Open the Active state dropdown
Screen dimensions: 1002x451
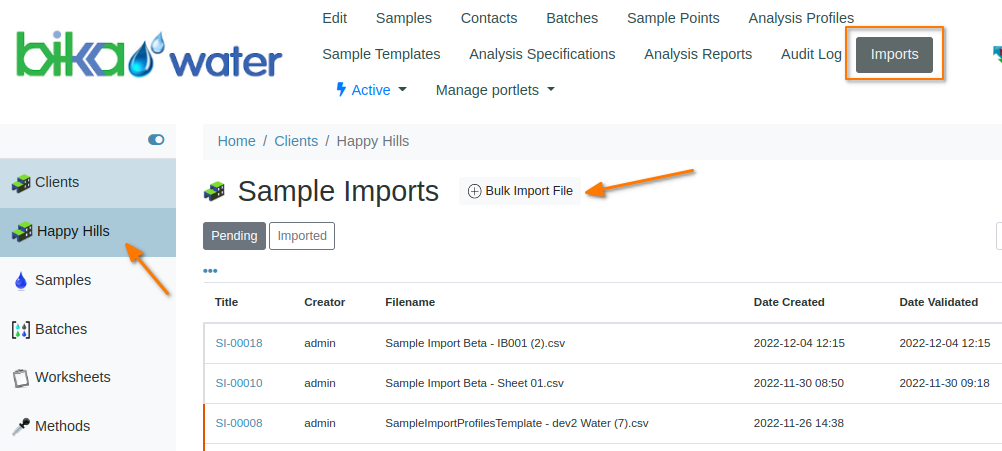tap(371, 90)
